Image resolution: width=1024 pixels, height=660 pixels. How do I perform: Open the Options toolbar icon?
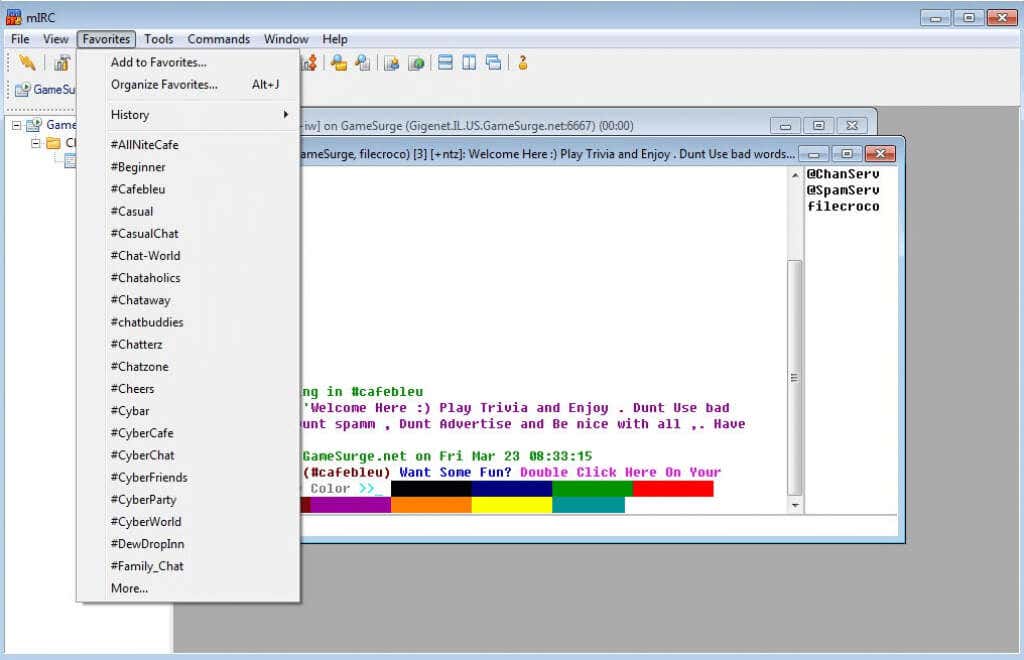tap(62, 63)
